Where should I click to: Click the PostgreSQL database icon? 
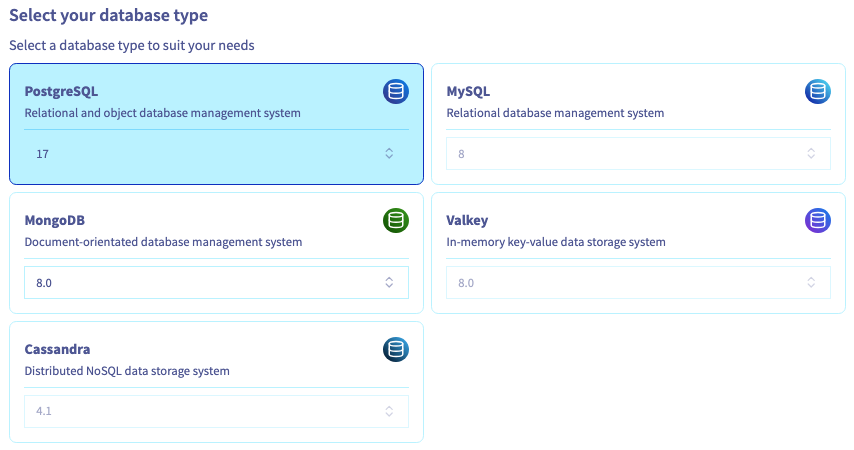click(x=396, y=92)
